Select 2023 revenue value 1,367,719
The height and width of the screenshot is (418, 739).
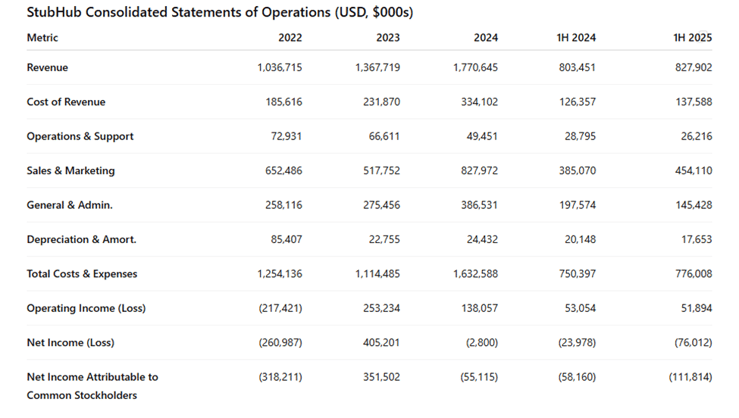(x=378, y=67)
